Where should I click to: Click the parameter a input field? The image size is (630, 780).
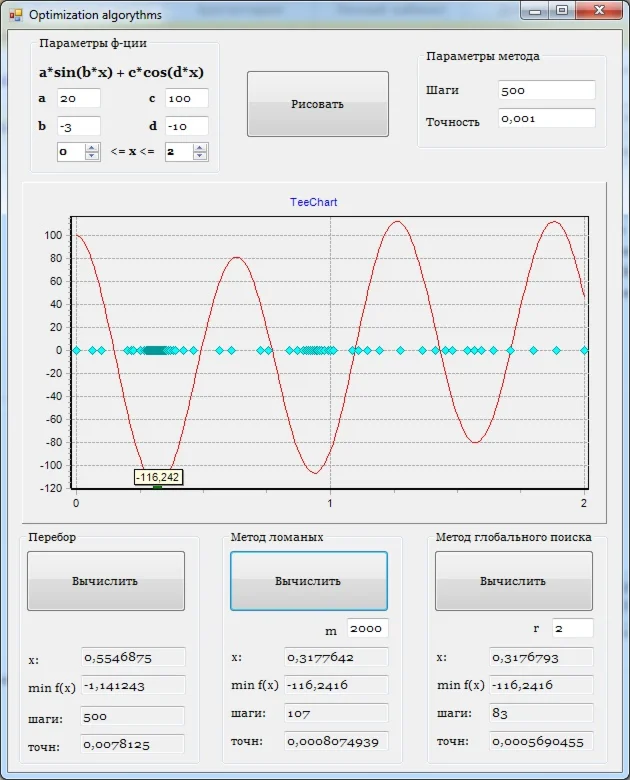78,99
